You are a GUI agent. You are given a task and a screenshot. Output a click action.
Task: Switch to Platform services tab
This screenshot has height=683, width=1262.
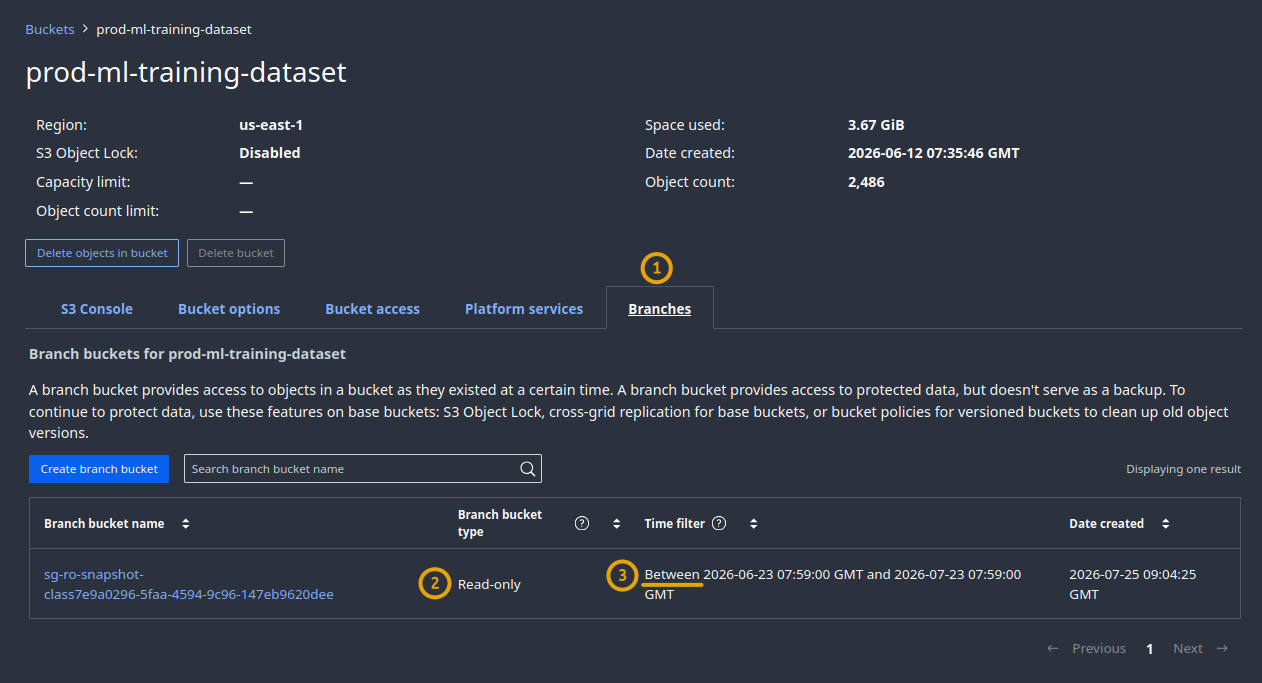click(524, 309)
